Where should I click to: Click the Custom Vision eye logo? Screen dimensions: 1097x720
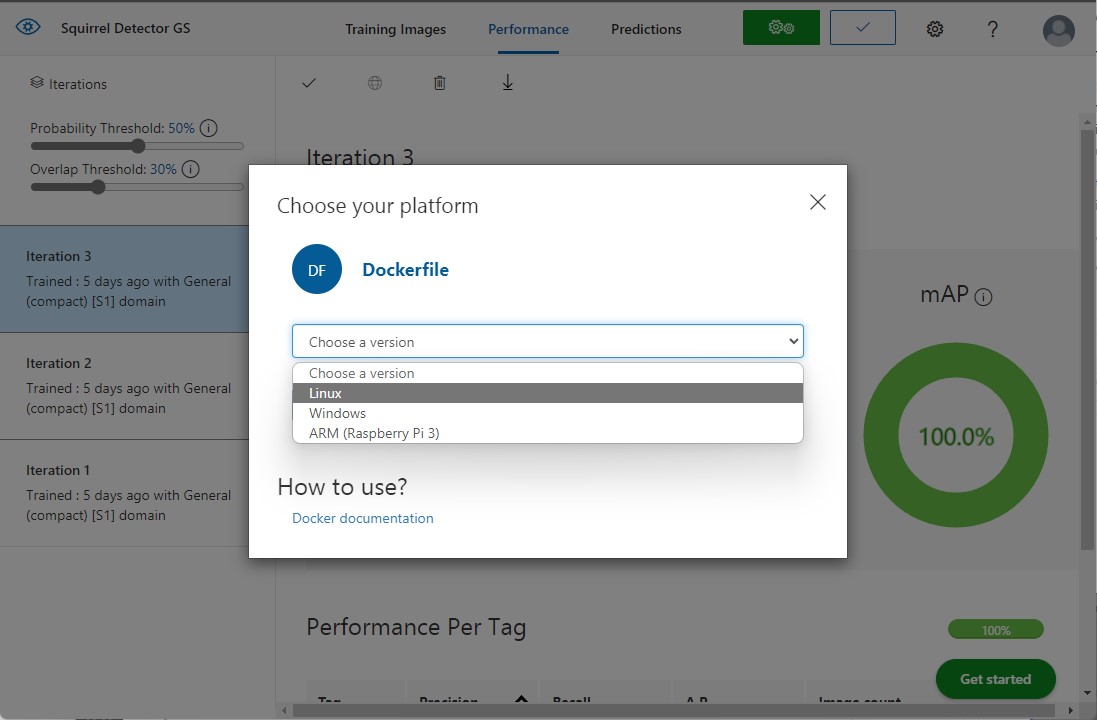coord(28,27)
